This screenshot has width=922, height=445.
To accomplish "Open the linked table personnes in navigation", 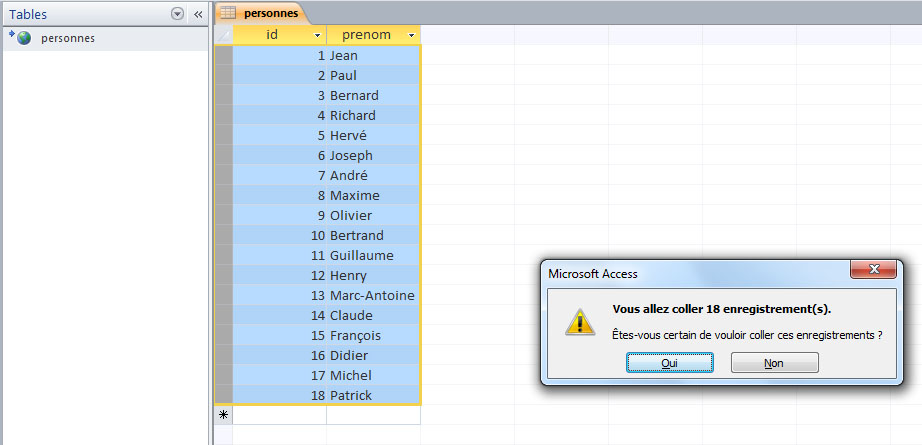I will pos(68,38).
